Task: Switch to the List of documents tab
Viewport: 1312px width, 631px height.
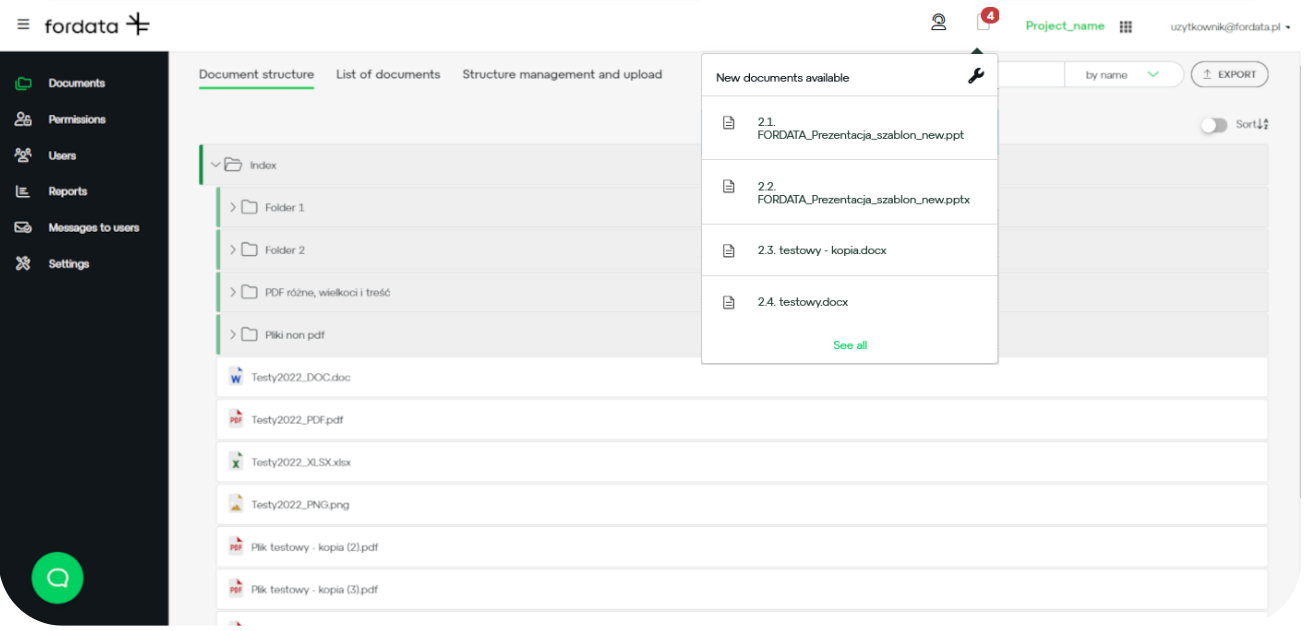Action: (388, 75)
